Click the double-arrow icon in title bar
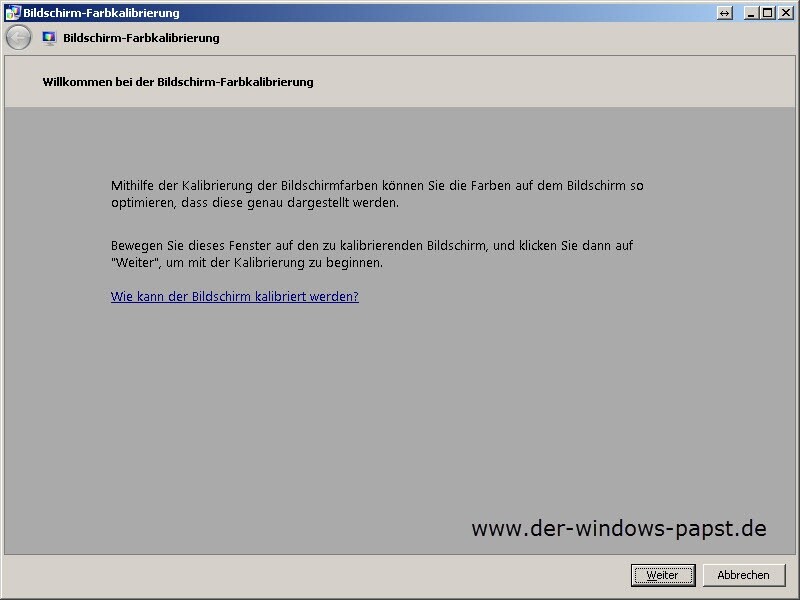The image size is (800, 600). [x=725, y=13]
